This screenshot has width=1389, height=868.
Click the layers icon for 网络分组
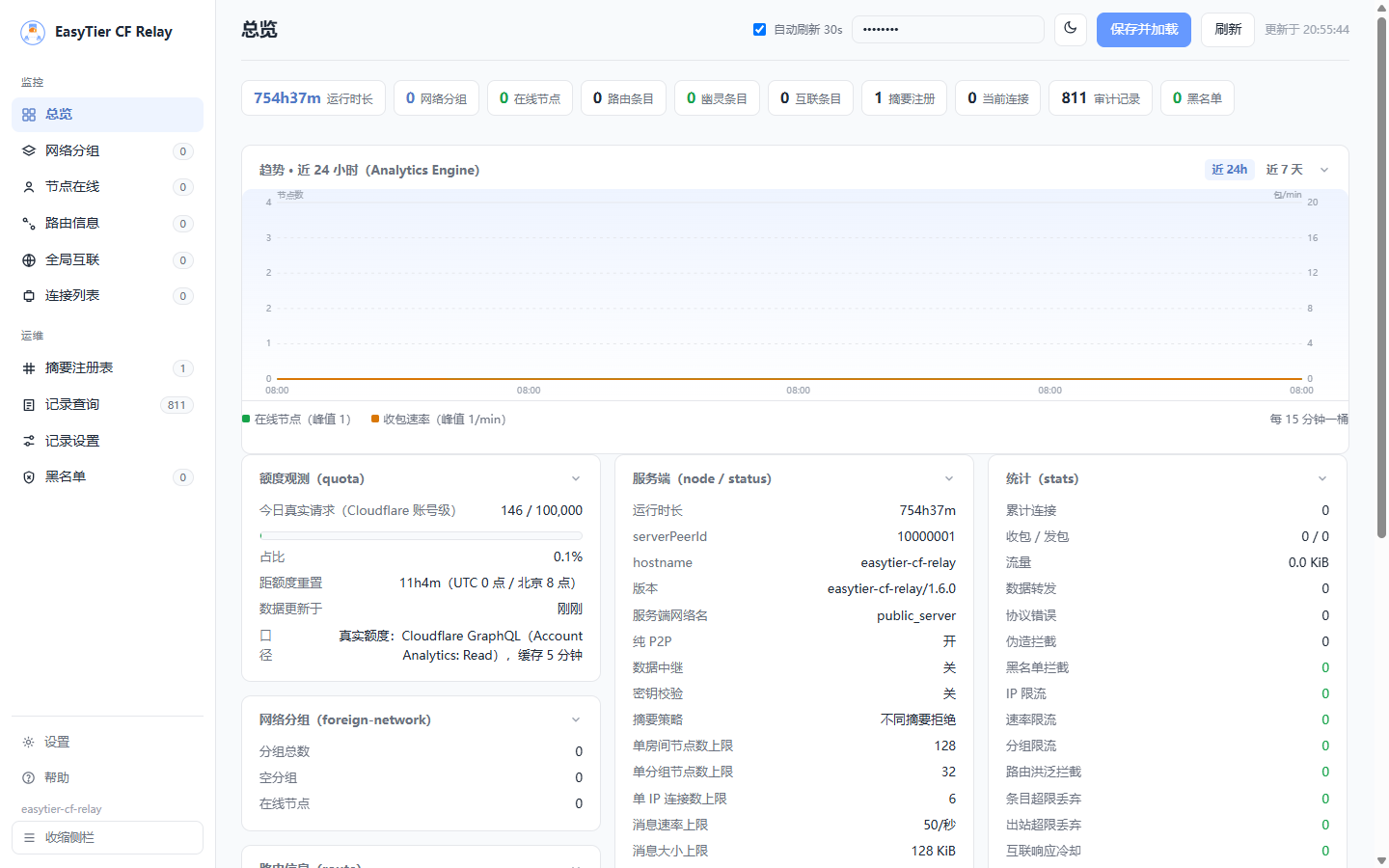29,151
